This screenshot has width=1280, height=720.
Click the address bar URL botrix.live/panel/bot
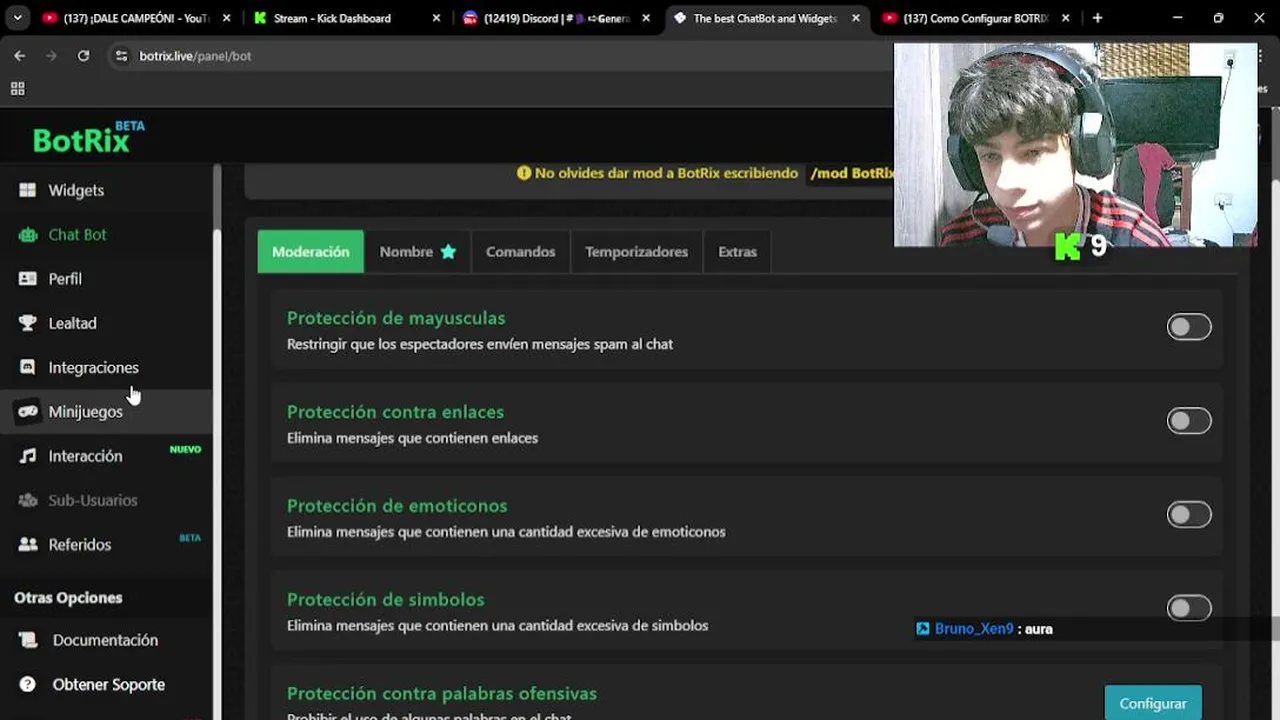(195, 56)
